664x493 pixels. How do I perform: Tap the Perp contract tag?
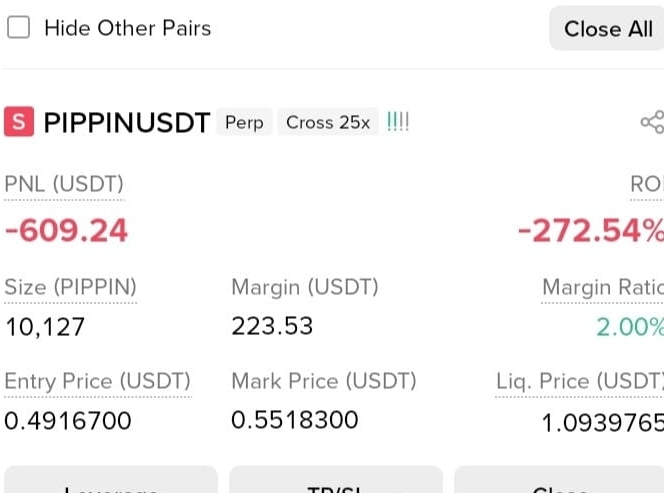point(244,122)
